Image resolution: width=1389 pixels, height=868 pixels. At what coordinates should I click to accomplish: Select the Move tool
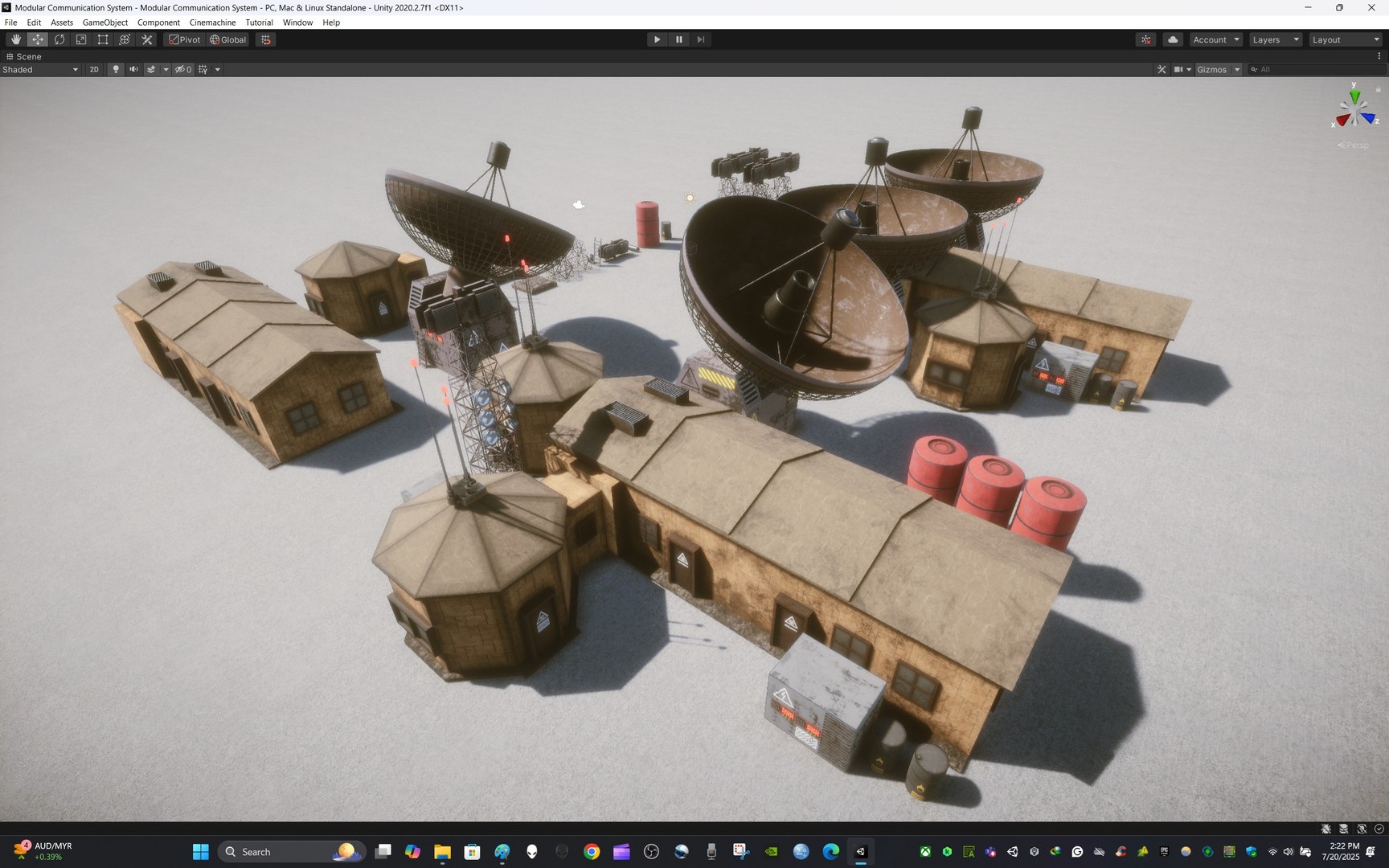coord(38,39)
